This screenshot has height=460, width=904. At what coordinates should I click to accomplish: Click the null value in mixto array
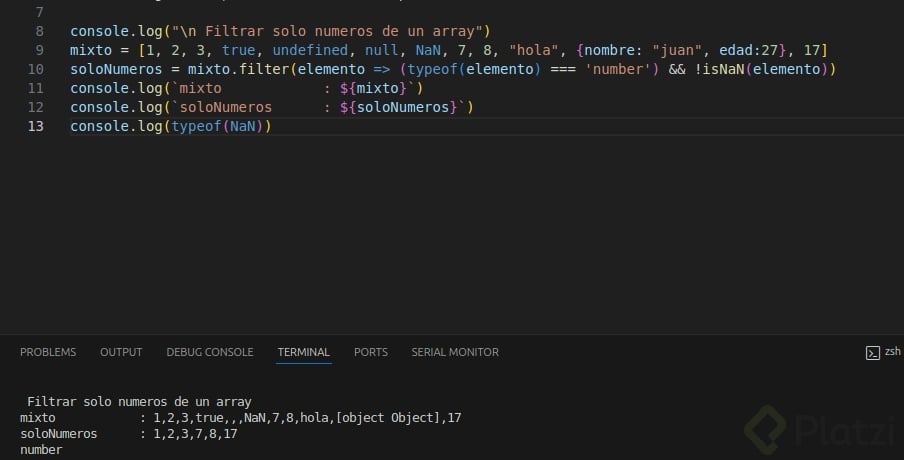[382, 50]
